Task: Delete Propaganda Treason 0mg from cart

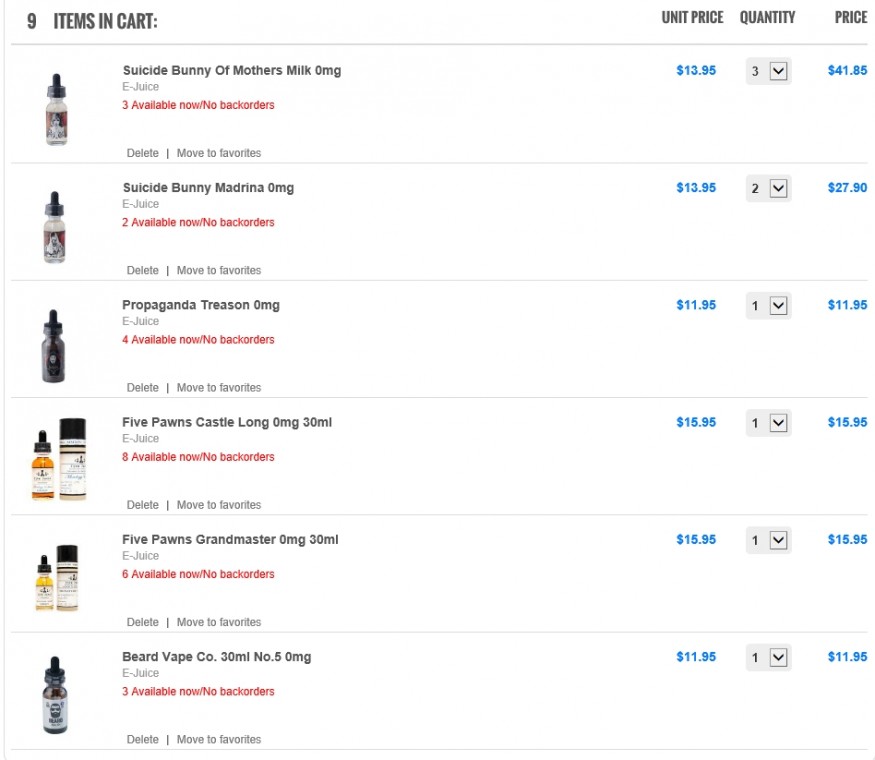Action: coord(142,387)
